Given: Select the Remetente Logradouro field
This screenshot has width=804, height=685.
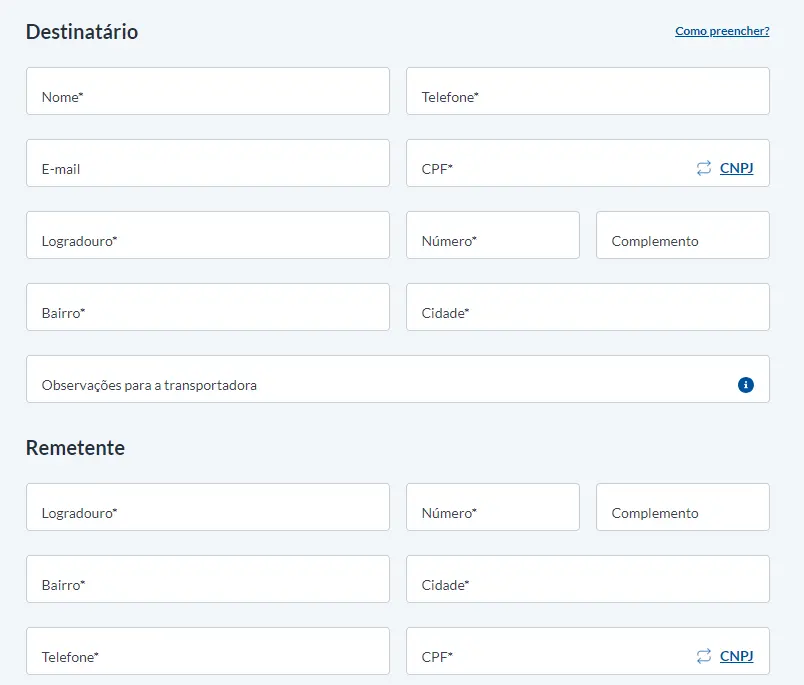Looking at the screenshot, I should pyautogui.click(x=208, y=507).
